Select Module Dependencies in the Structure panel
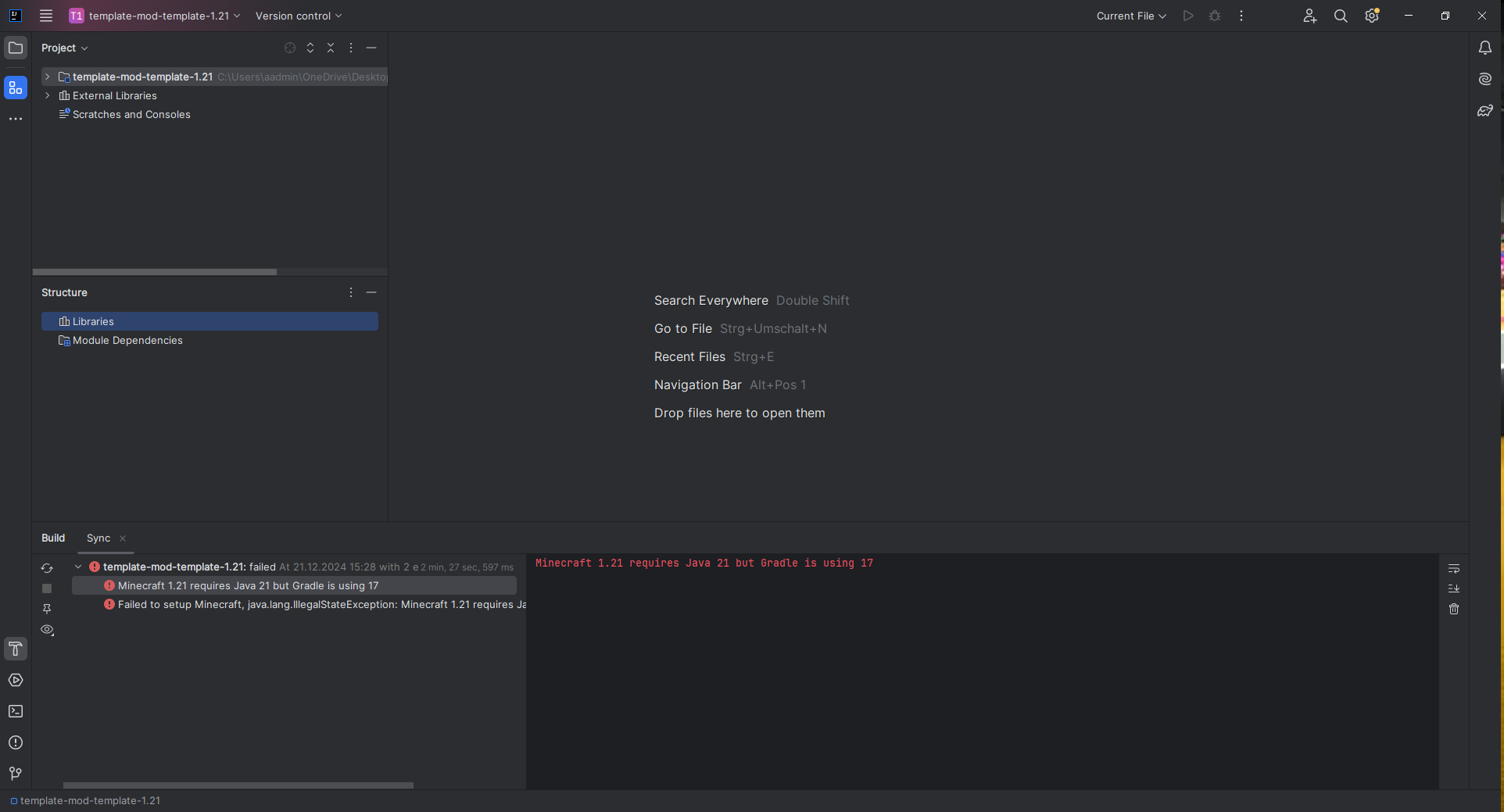The image size is (1504, 812). 127,340
